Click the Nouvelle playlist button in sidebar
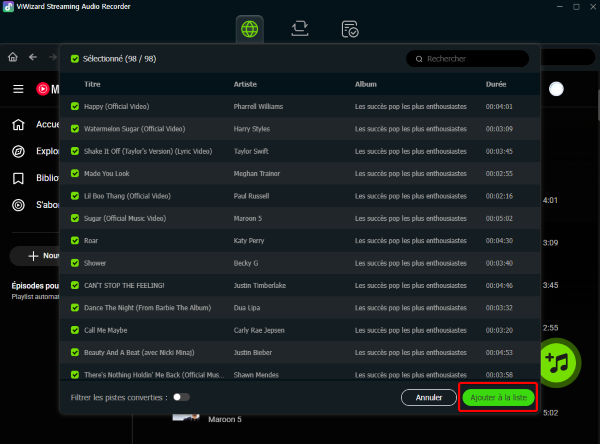Viewport: 600px width, 444px height. (x=35, y=256)
